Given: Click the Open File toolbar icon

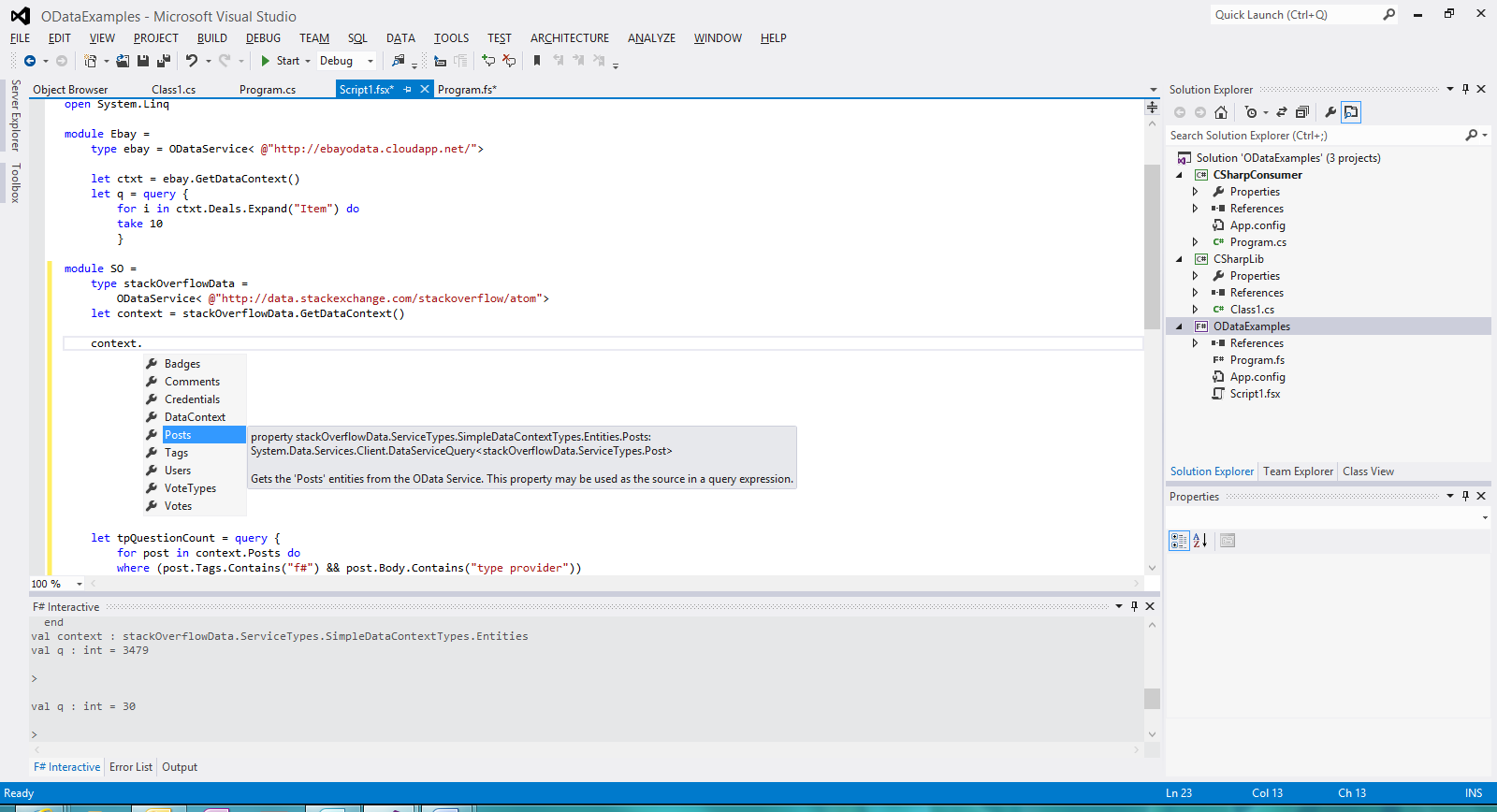Looking at the screenshot, I should 123,61.
